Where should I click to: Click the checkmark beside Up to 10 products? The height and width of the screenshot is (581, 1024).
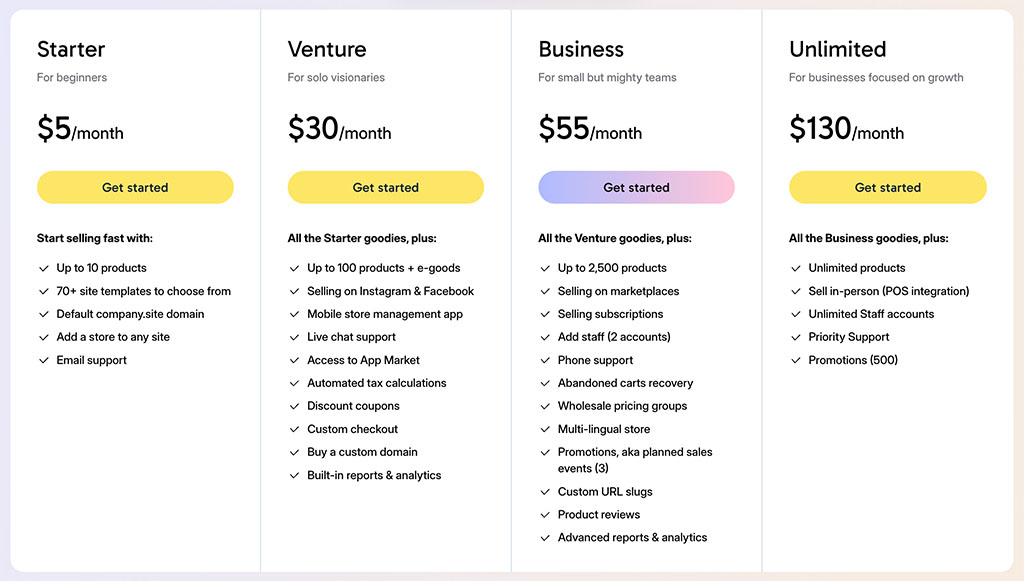click(42, 268)
